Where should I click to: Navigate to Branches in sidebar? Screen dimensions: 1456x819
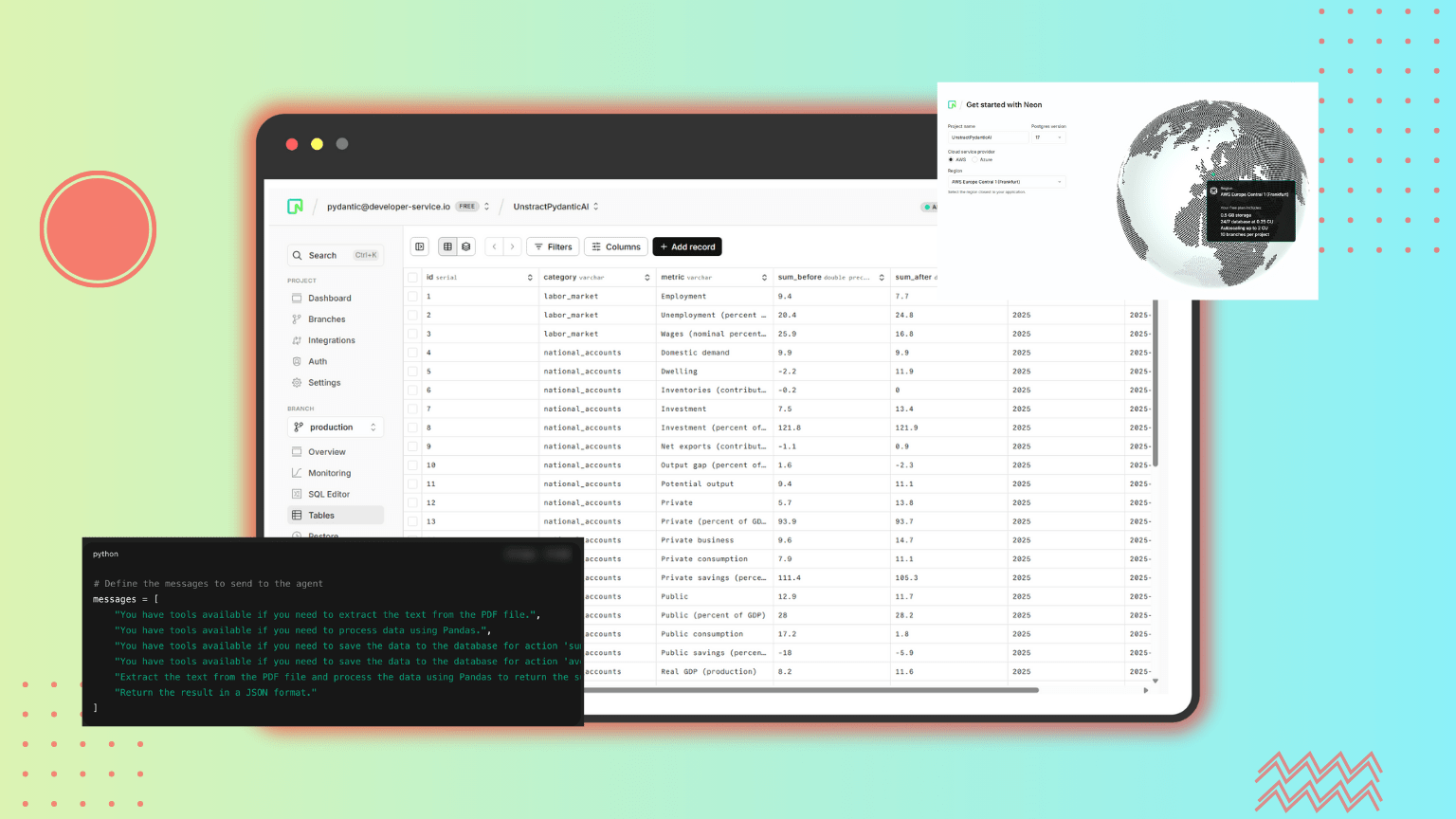point(326,319)
